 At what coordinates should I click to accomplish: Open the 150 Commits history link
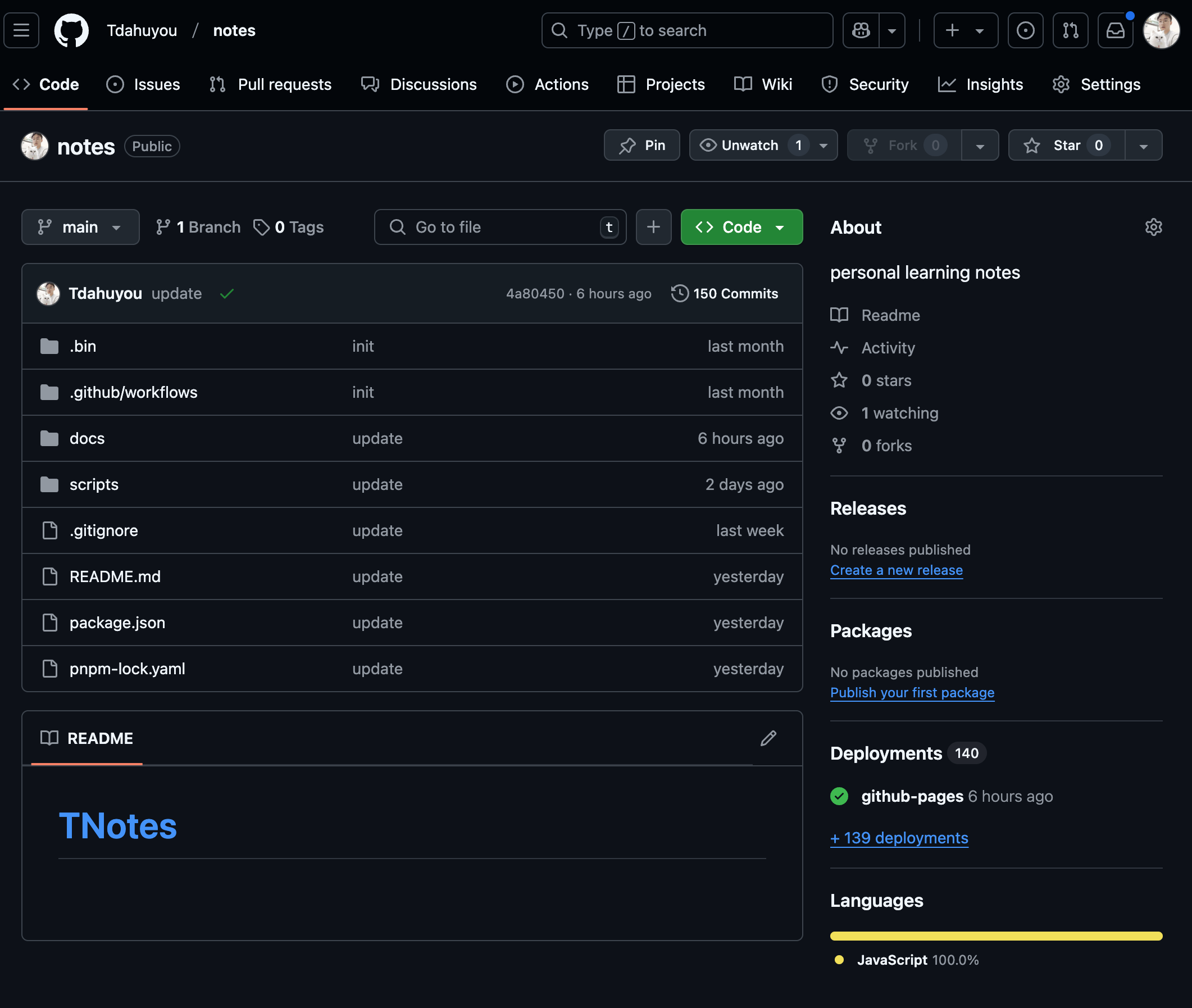(x=725, y=294)
